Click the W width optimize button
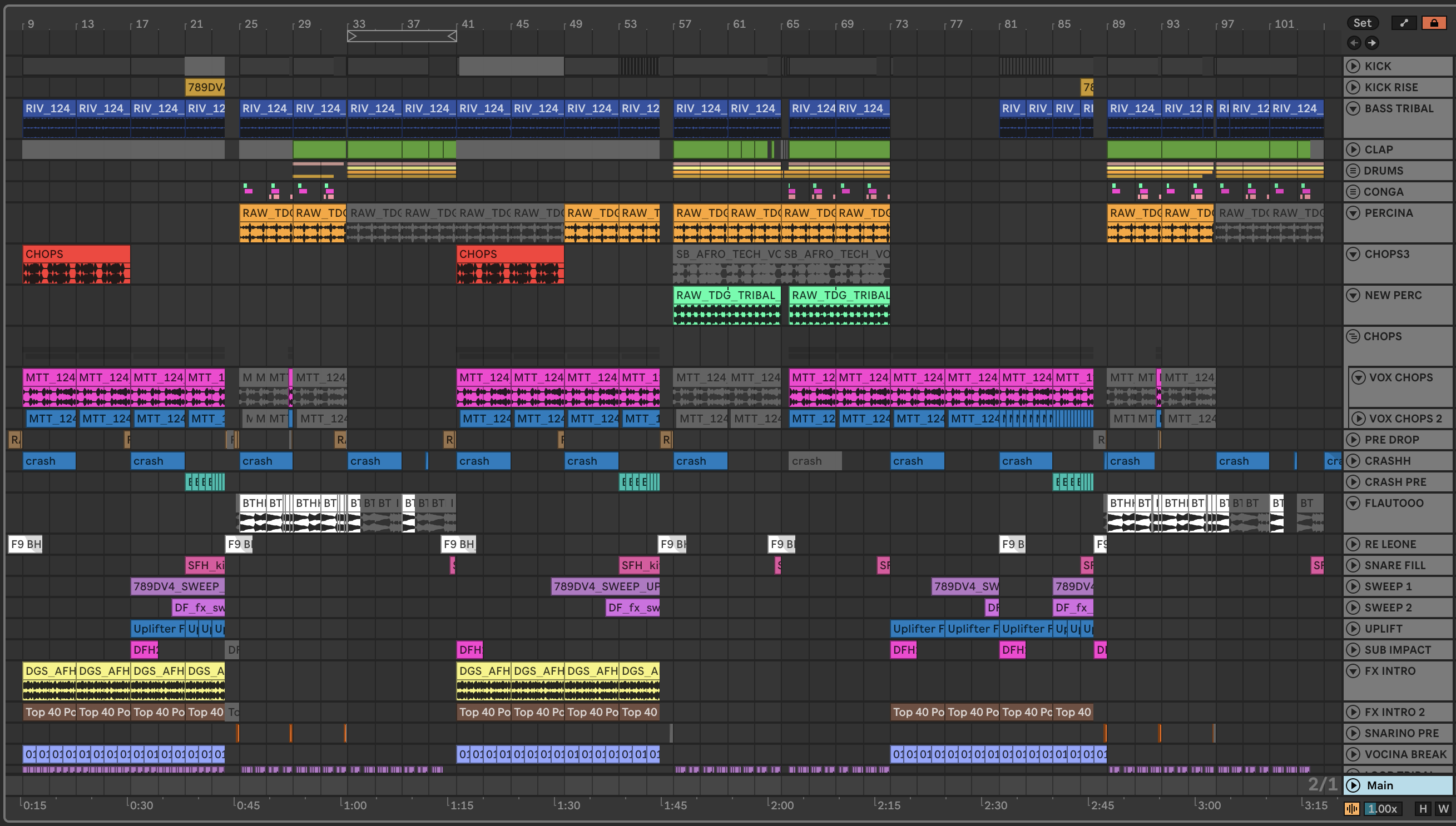 [1443, 808]
